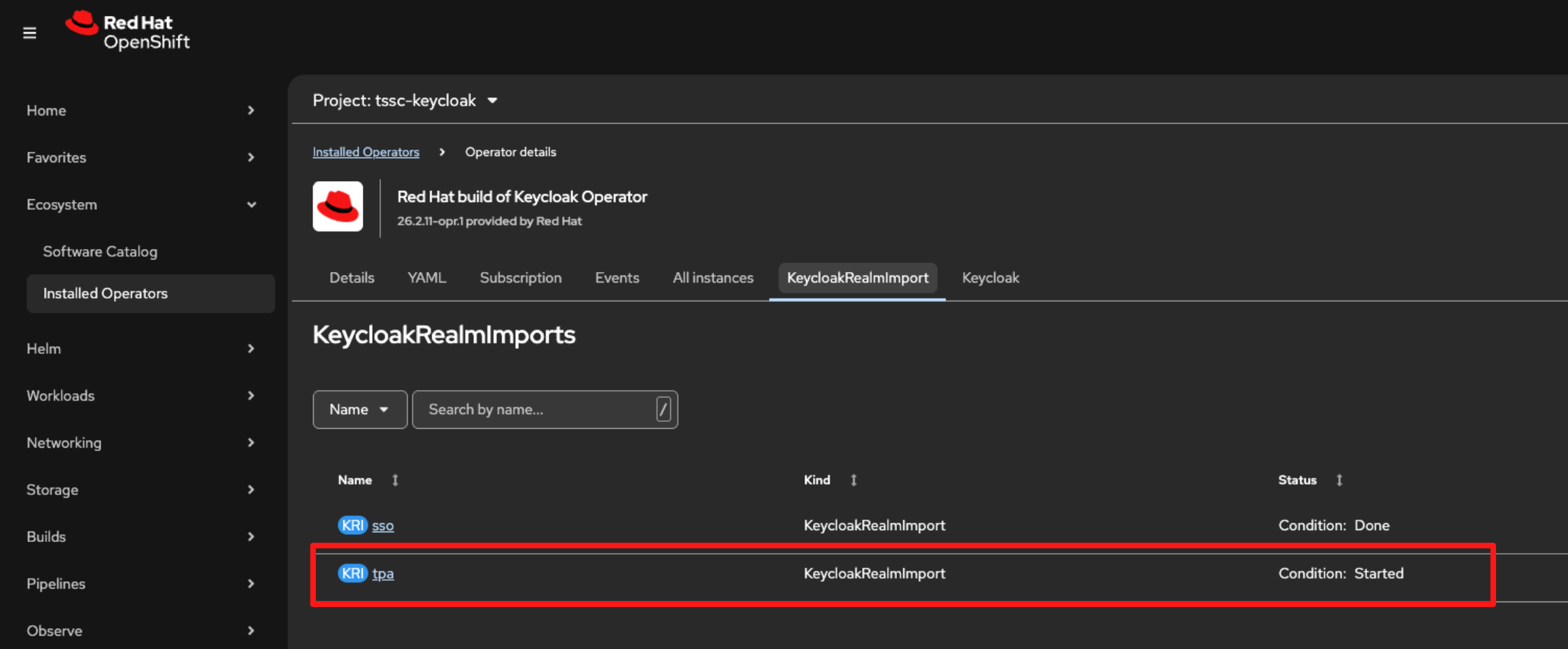Switch to the YAML tab
1568x649 pixels.
click(426, 278)
